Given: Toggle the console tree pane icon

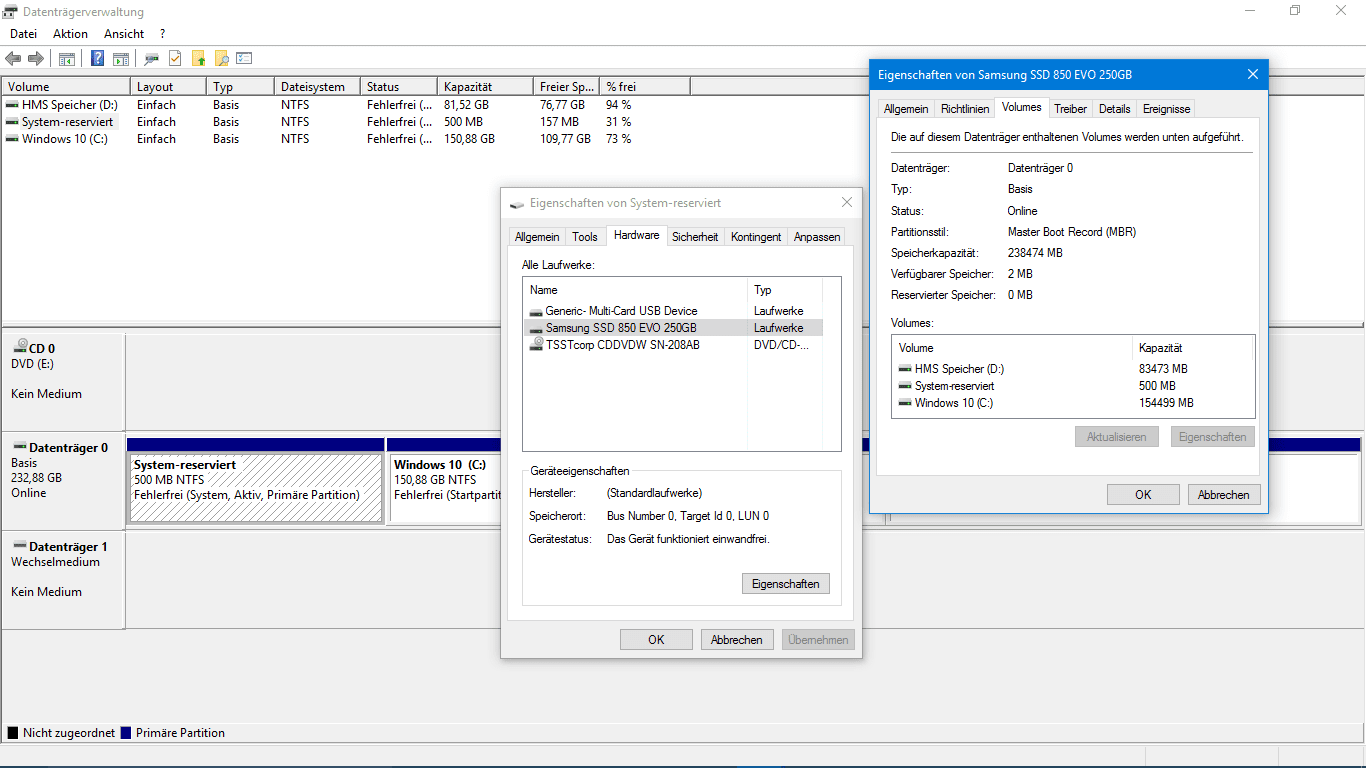Looking at the screenshot, I should click(67, 59).
